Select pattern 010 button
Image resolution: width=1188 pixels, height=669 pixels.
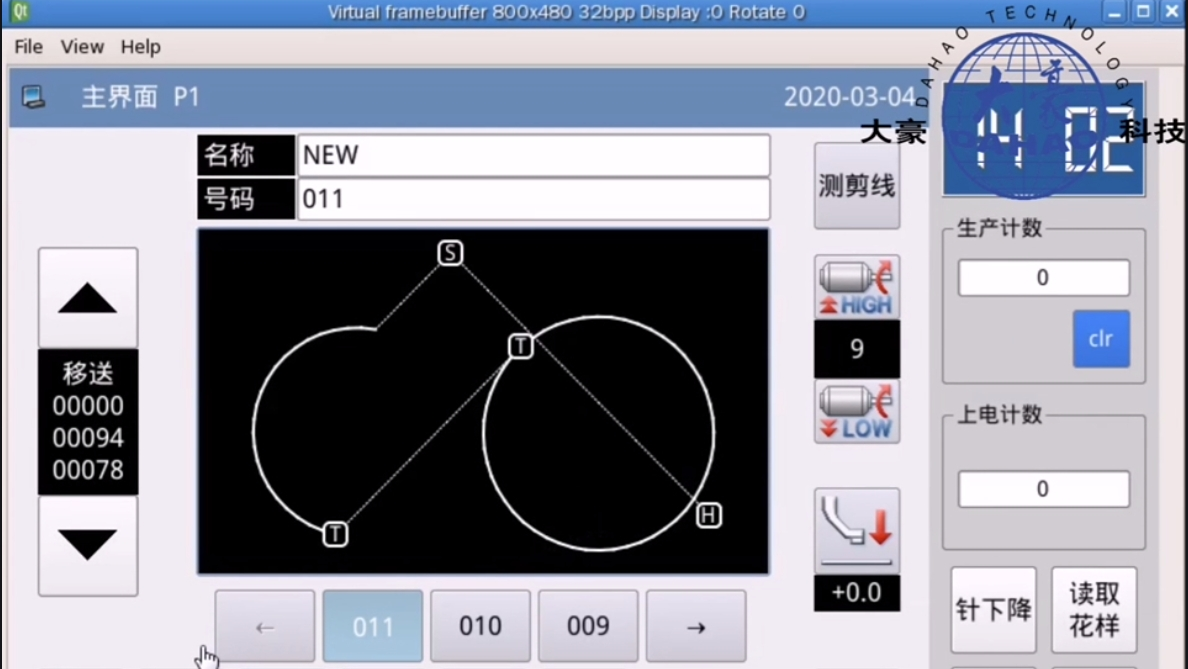(x=480, y=627)
